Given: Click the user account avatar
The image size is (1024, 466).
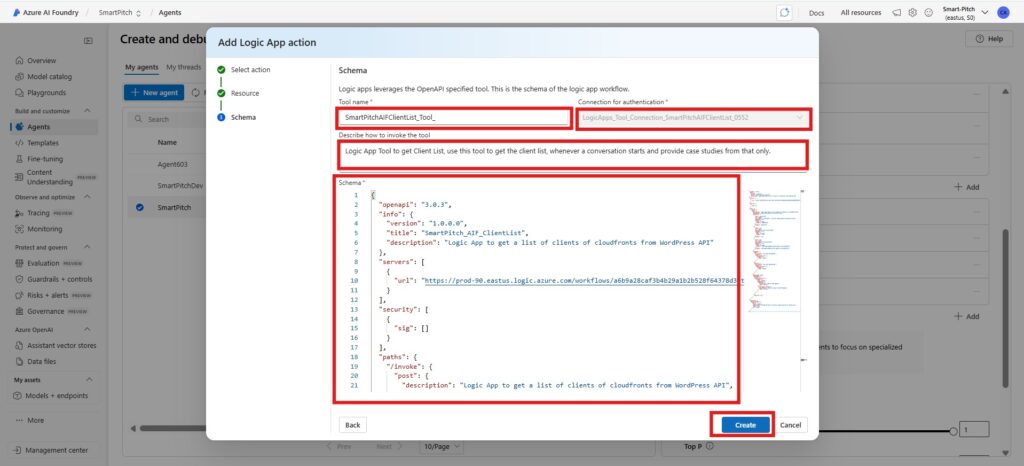Looking at the screenshot, I should [1002, 12].
